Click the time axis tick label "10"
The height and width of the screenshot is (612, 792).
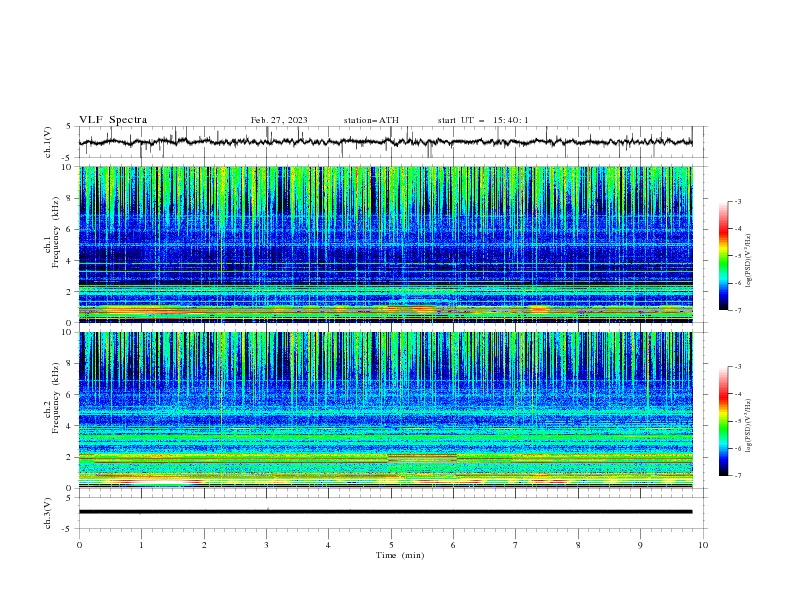703,545
